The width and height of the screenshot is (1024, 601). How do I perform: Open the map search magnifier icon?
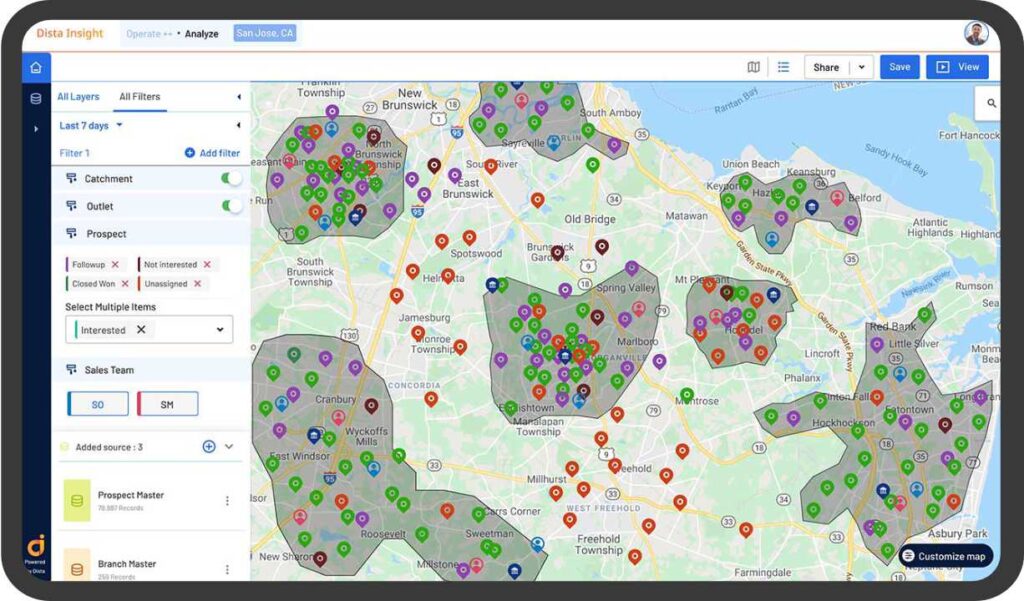coord(989,103)
